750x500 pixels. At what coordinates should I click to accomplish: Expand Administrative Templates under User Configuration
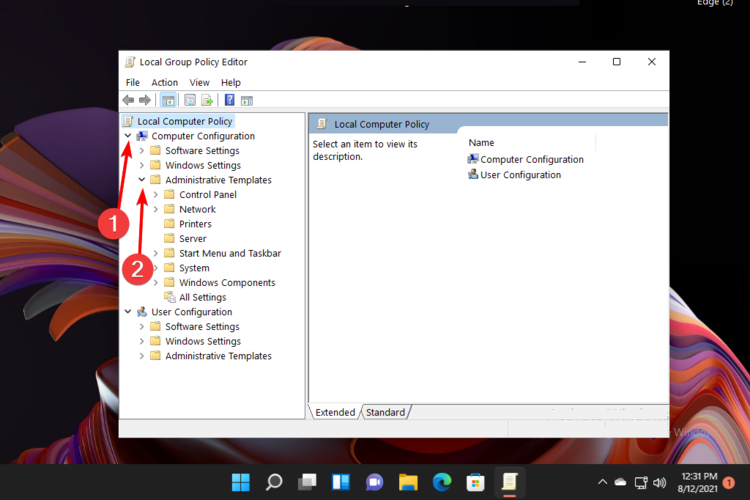(x=142, y=356)
